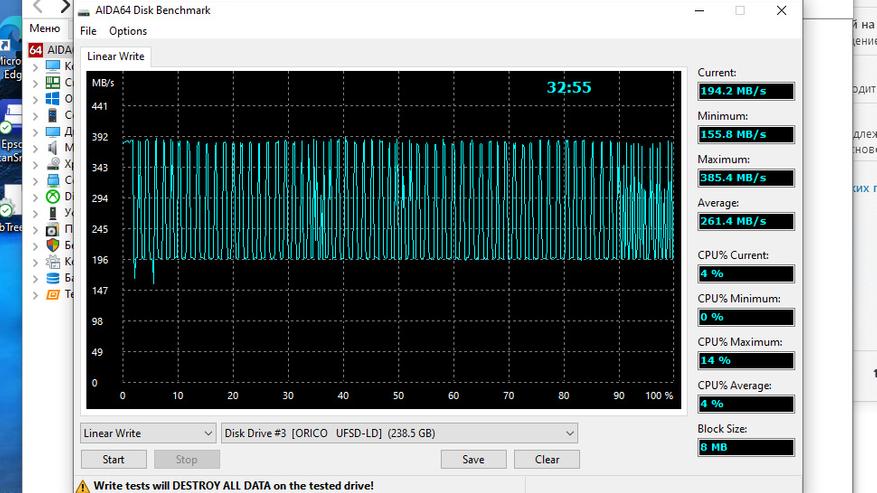Click the greyed Stop button
This screenshot has height=493, width=877.
[187, 459]
